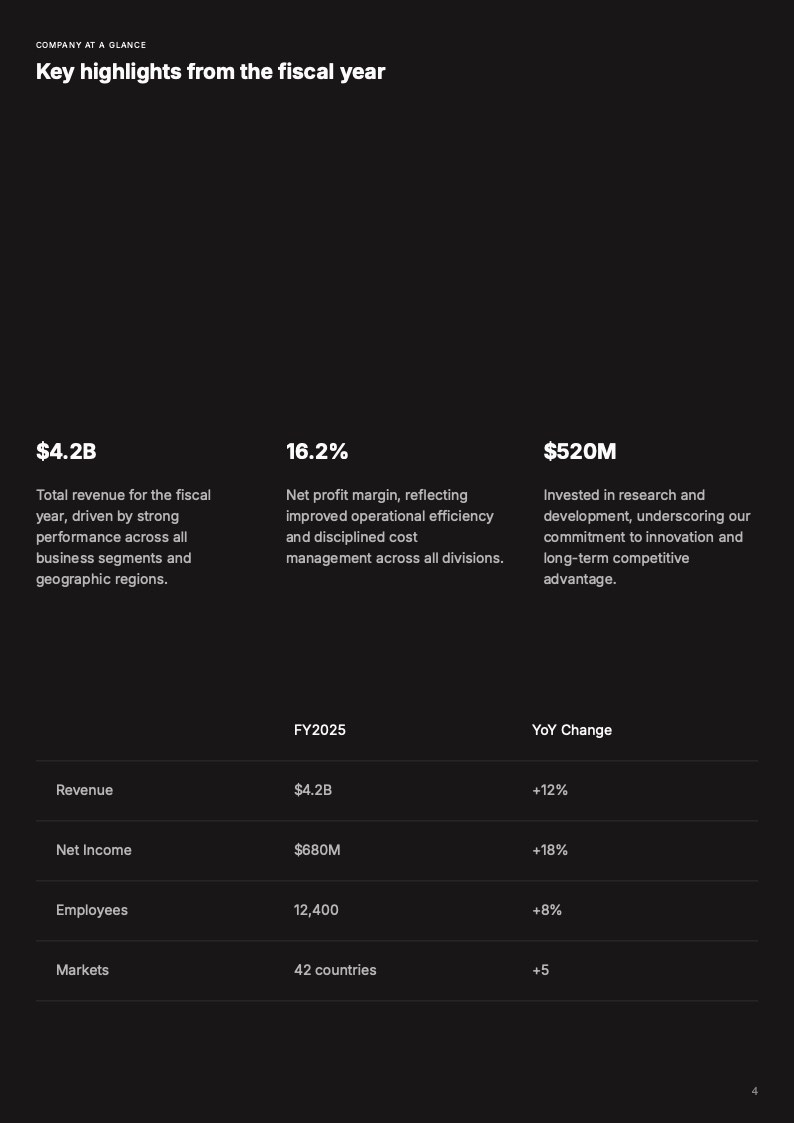Click the page number 4 in footer
Image resolution: width=794 pixels, height=1123 pixels.
[x=755, y=1091]
